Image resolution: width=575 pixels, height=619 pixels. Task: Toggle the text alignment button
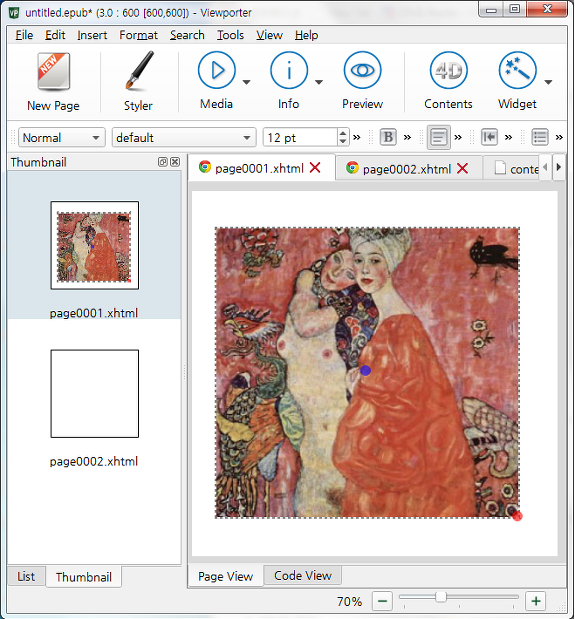point(438,137)
